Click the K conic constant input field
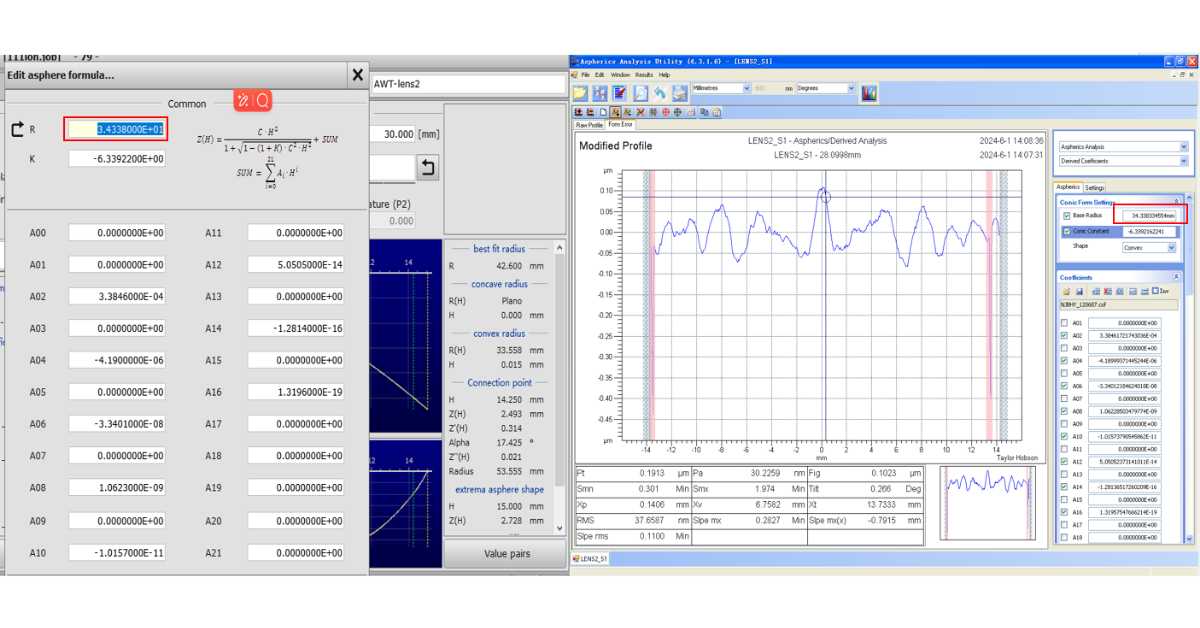The image size is (1200, 628). 116,159
